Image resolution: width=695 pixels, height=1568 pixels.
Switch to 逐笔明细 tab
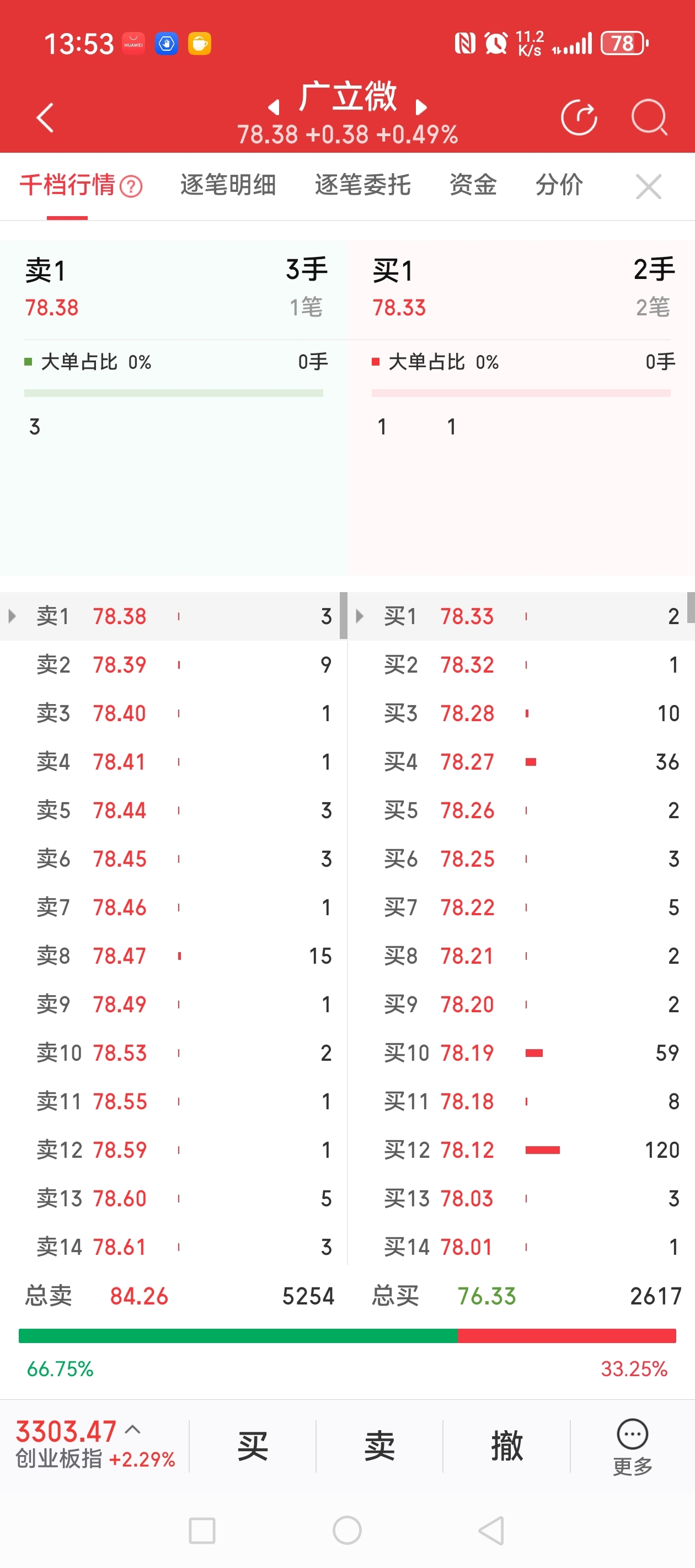(x=228, y=185)
